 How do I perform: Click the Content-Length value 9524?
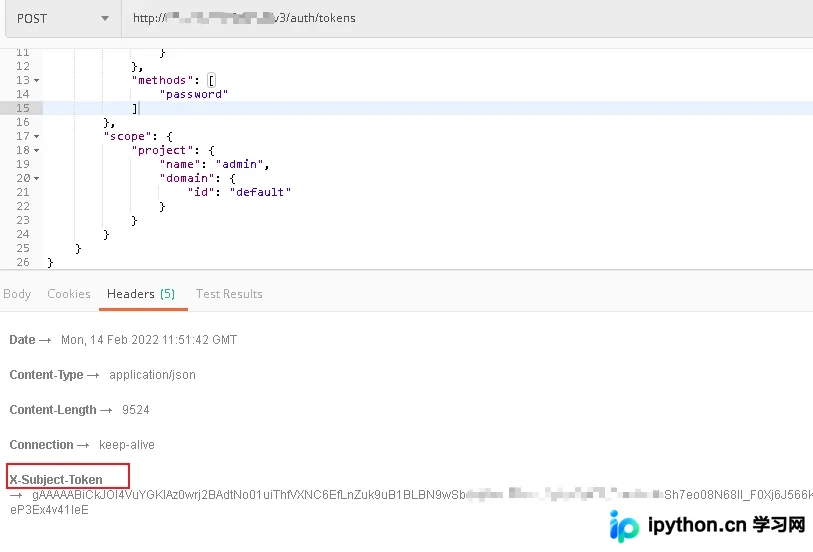tap(136, 410)
